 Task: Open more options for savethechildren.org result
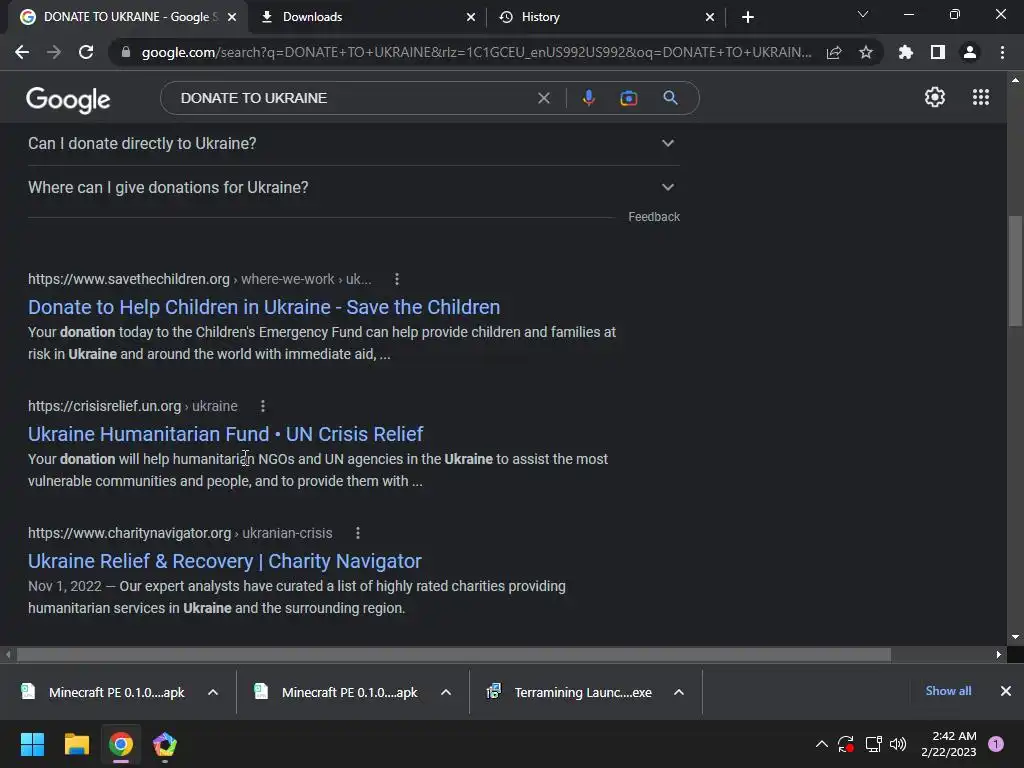tap(396, 280)
